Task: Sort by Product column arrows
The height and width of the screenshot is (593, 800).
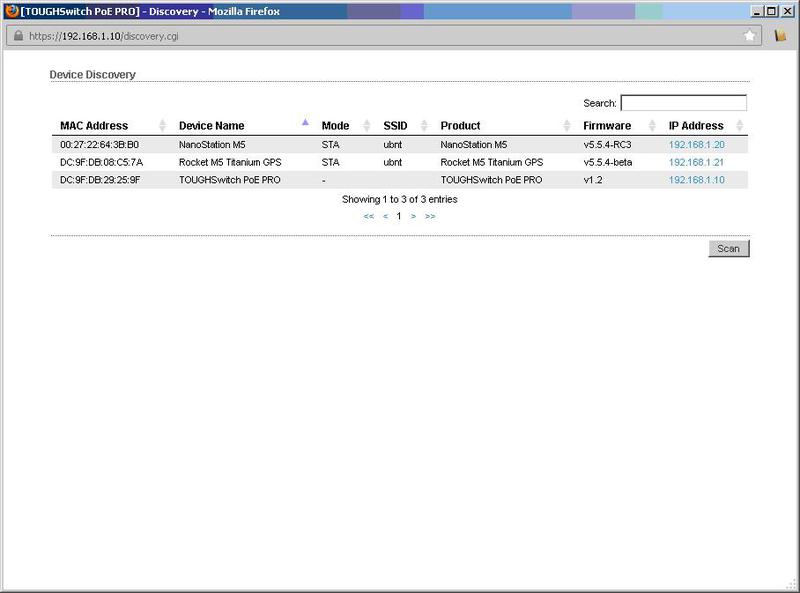Action: pos(566,125)
